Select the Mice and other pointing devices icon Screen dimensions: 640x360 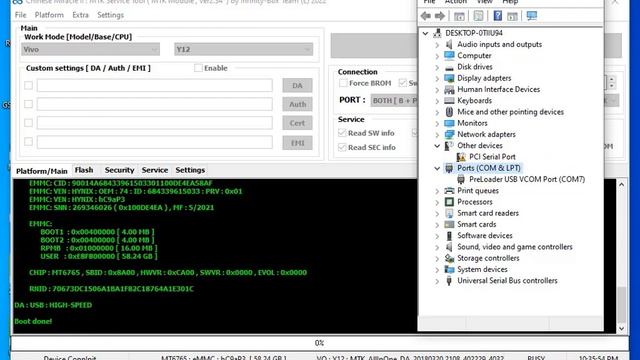(449, 111)
